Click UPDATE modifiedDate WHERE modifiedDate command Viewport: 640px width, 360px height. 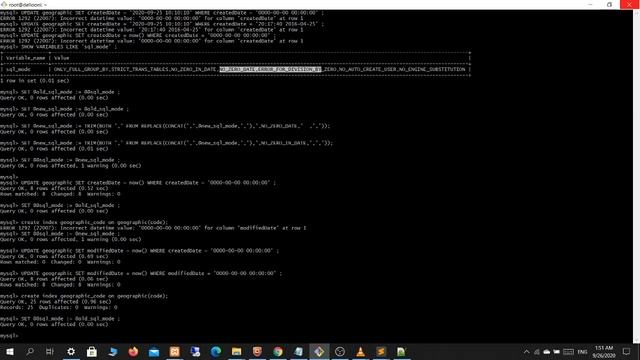(151, 273)
